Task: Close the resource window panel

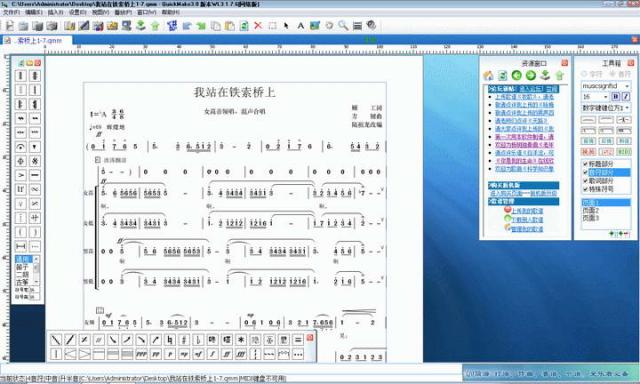Action: pyautogui.click(x=564, y=63)
